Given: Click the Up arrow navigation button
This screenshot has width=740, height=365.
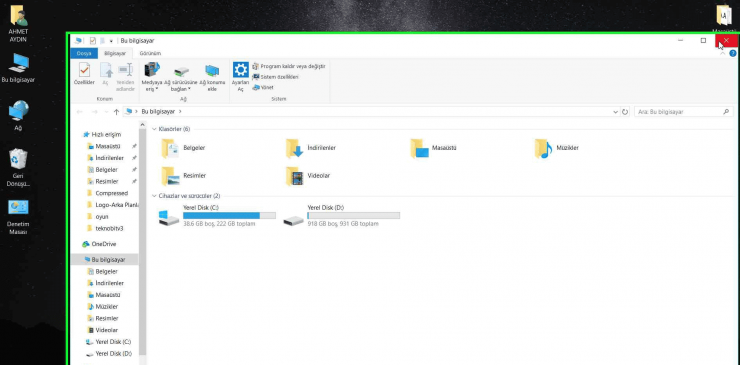Looking at the screenshot, I should [x=116, y=112].
